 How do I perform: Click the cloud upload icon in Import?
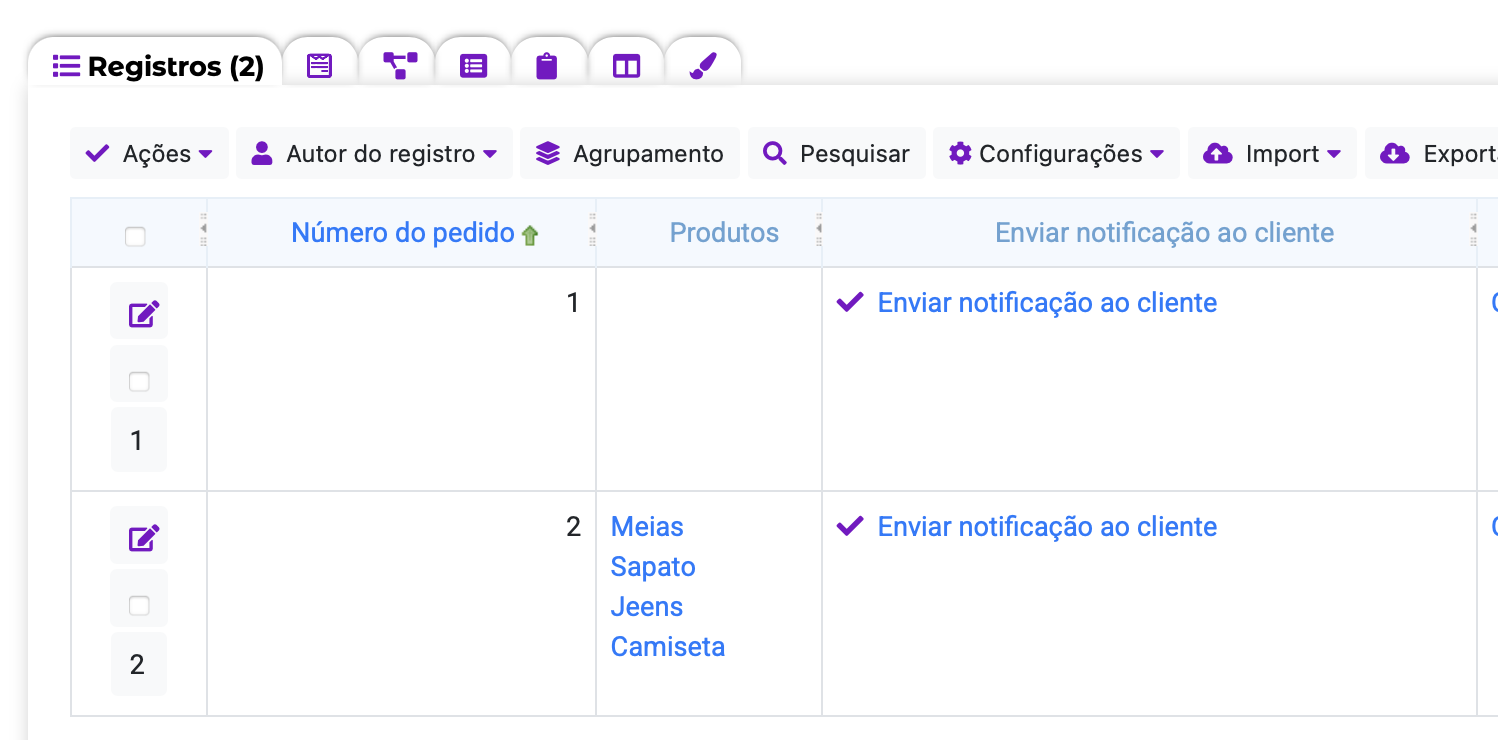tap(1217, 153)
